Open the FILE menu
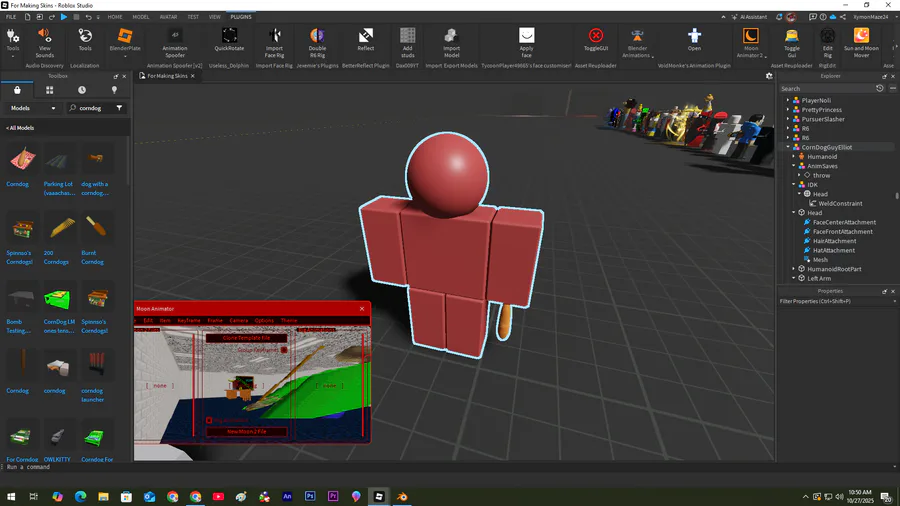 [x=11, y=17]
